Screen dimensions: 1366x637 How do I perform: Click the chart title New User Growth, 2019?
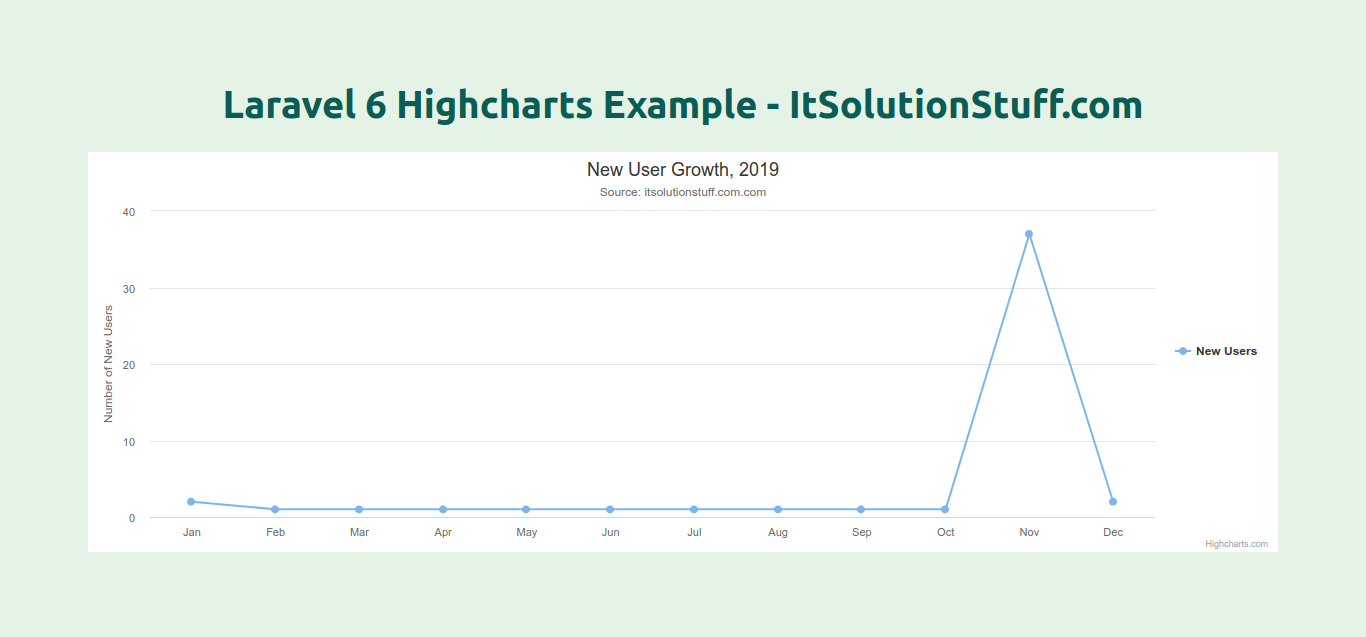tap(683, 170)
